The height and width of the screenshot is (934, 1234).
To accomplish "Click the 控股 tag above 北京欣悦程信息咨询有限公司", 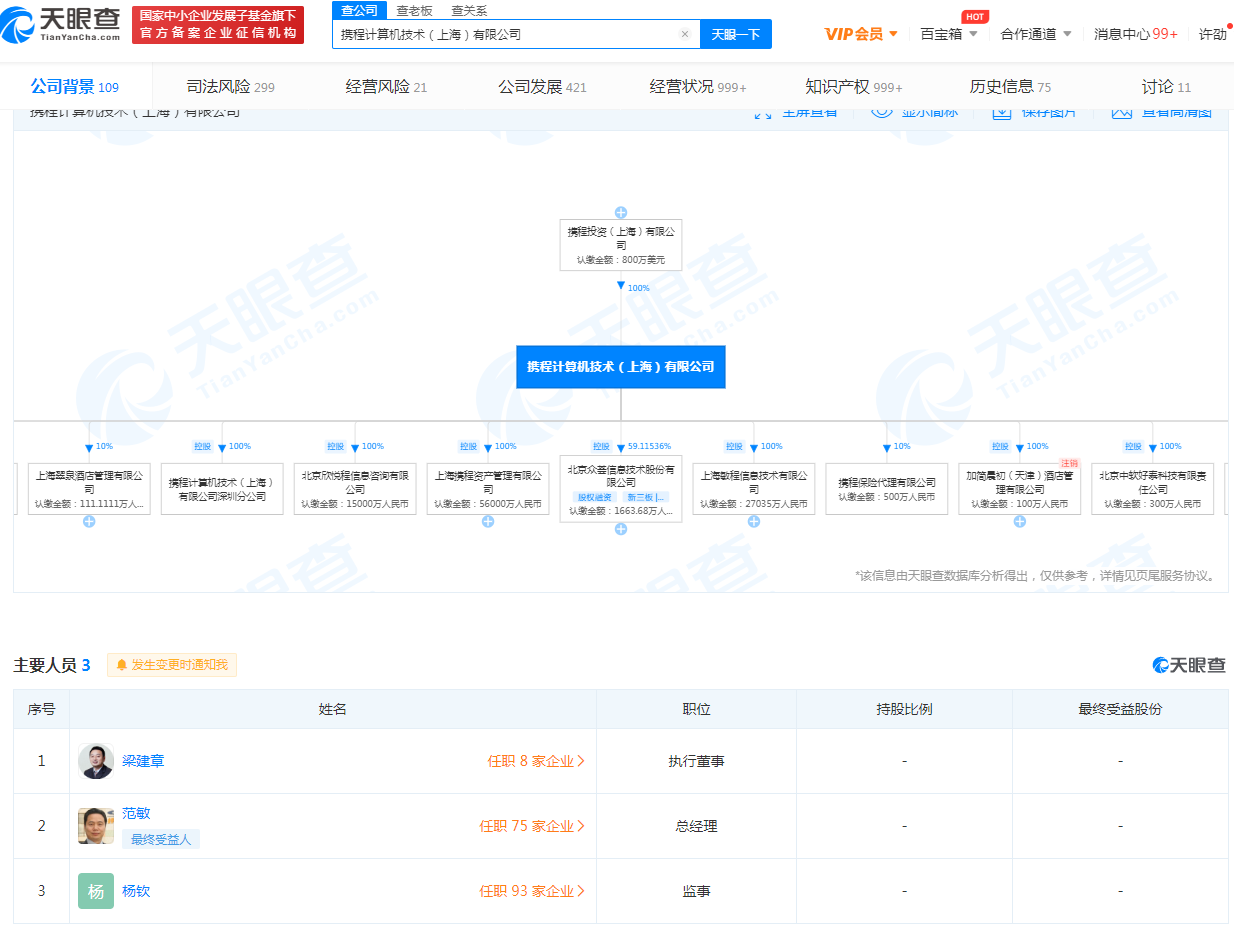I will (x=336, y=447).
